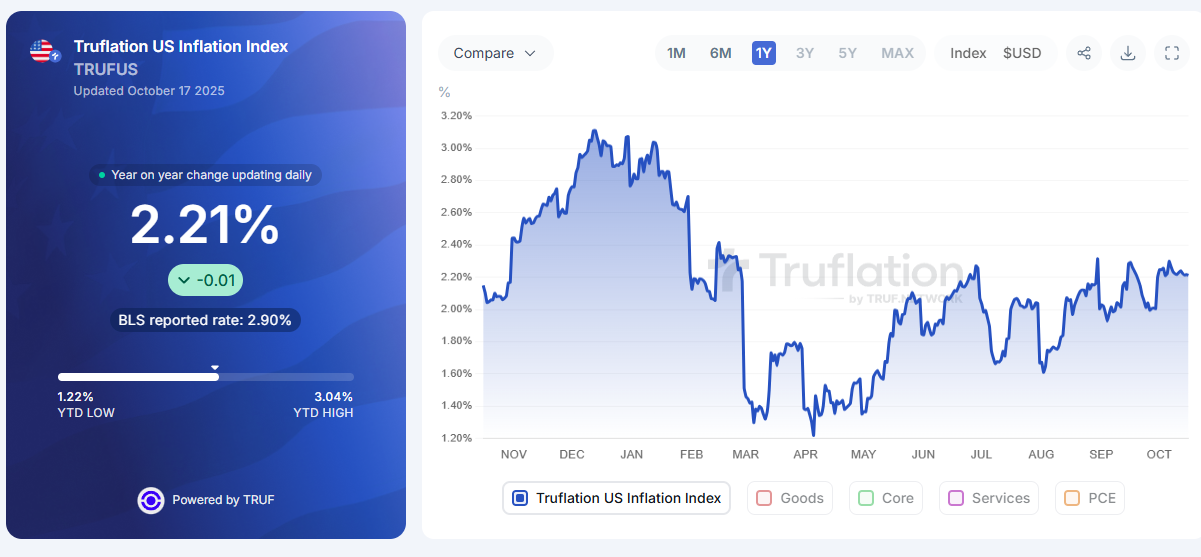Toggle Truflation US Inflation Index series
This screenshot has width=1201, height=557.
click(x=520, y=498)
